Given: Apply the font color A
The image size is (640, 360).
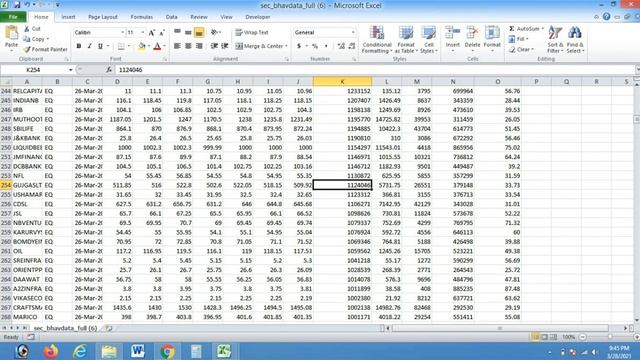Looking at the screenshot, I should coord(157,47).
